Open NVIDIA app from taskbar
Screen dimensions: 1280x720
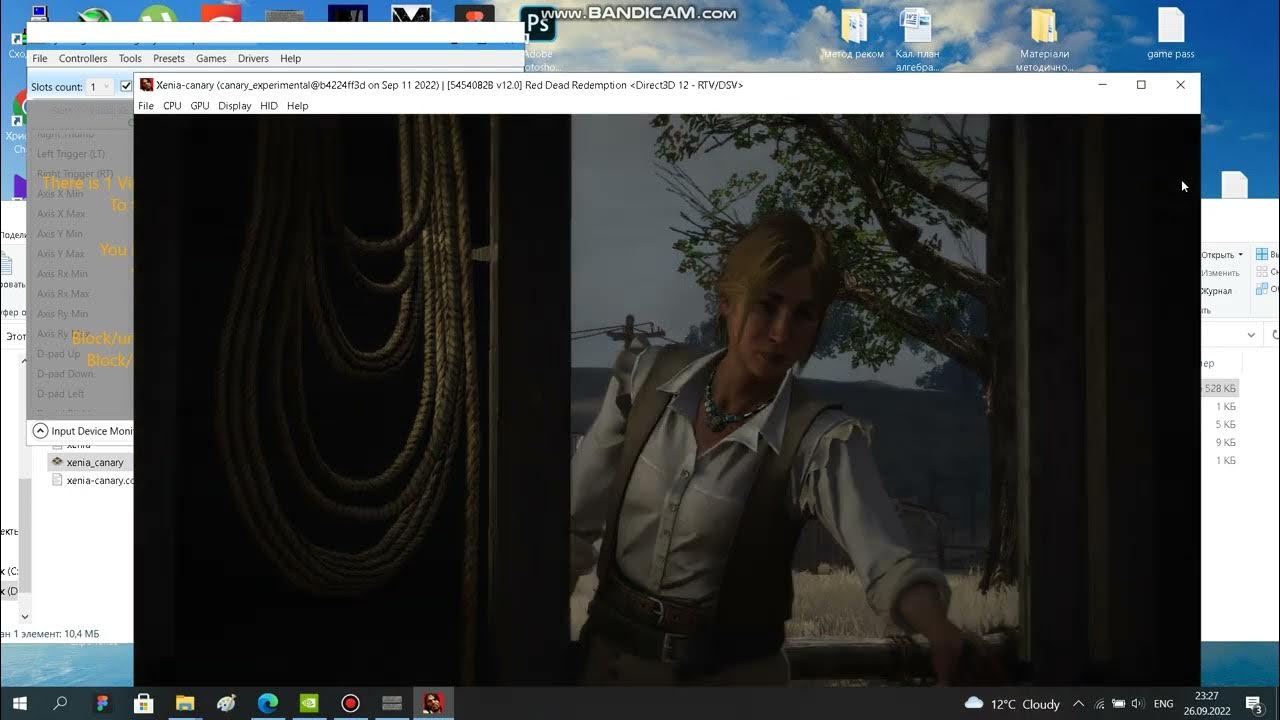[x=309, y=704]
